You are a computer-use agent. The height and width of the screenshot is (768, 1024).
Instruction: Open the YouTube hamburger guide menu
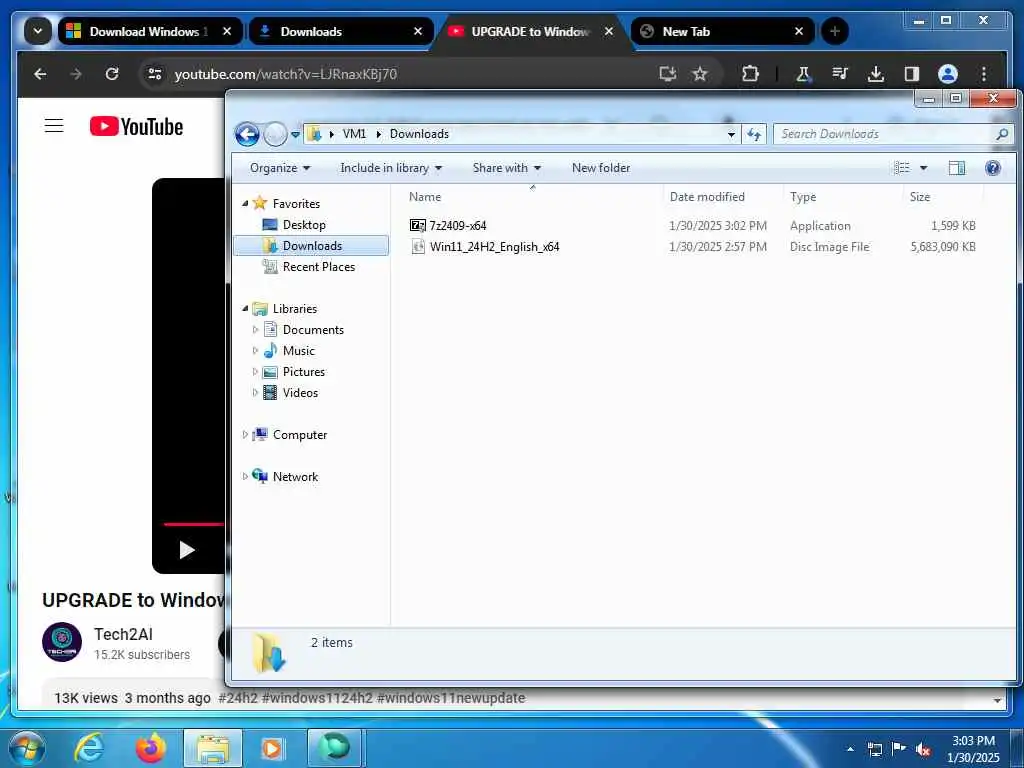point(54,126)
